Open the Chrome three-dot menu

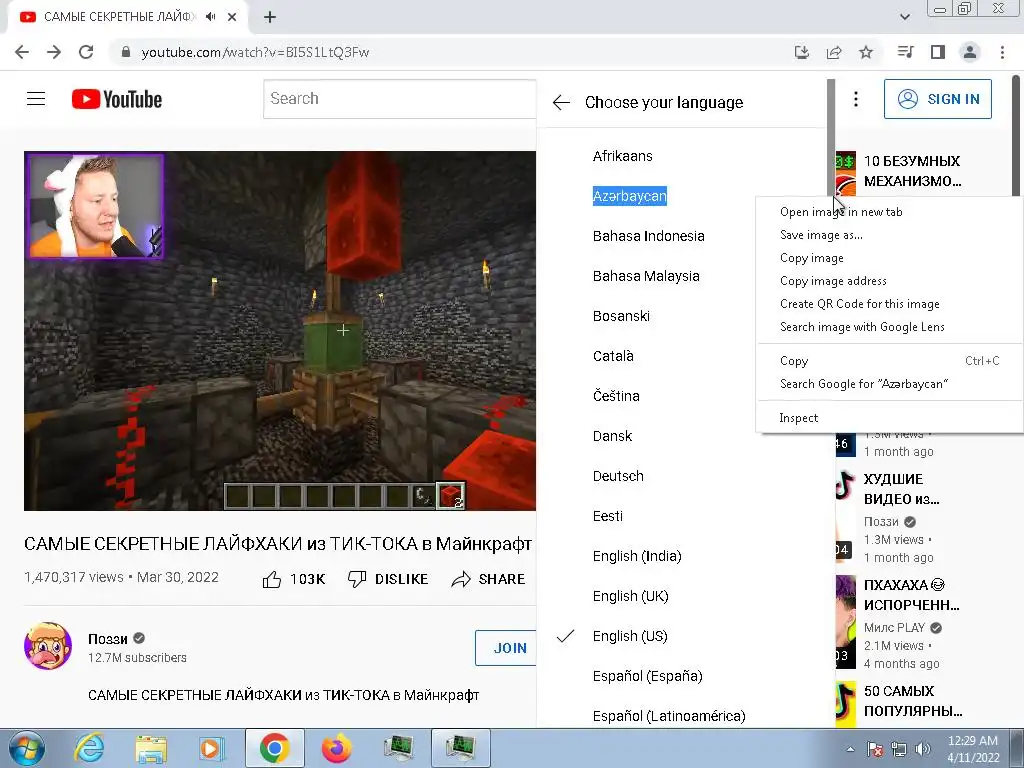[1002, 52]
